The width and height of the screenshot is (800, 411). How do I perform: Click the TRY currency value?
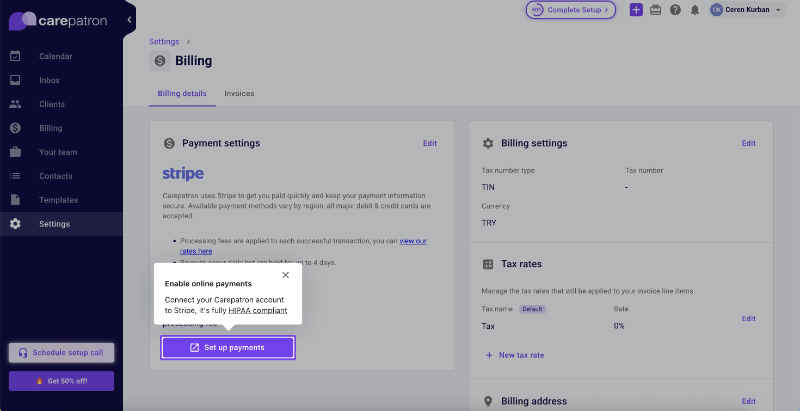(x=489, y=223)
